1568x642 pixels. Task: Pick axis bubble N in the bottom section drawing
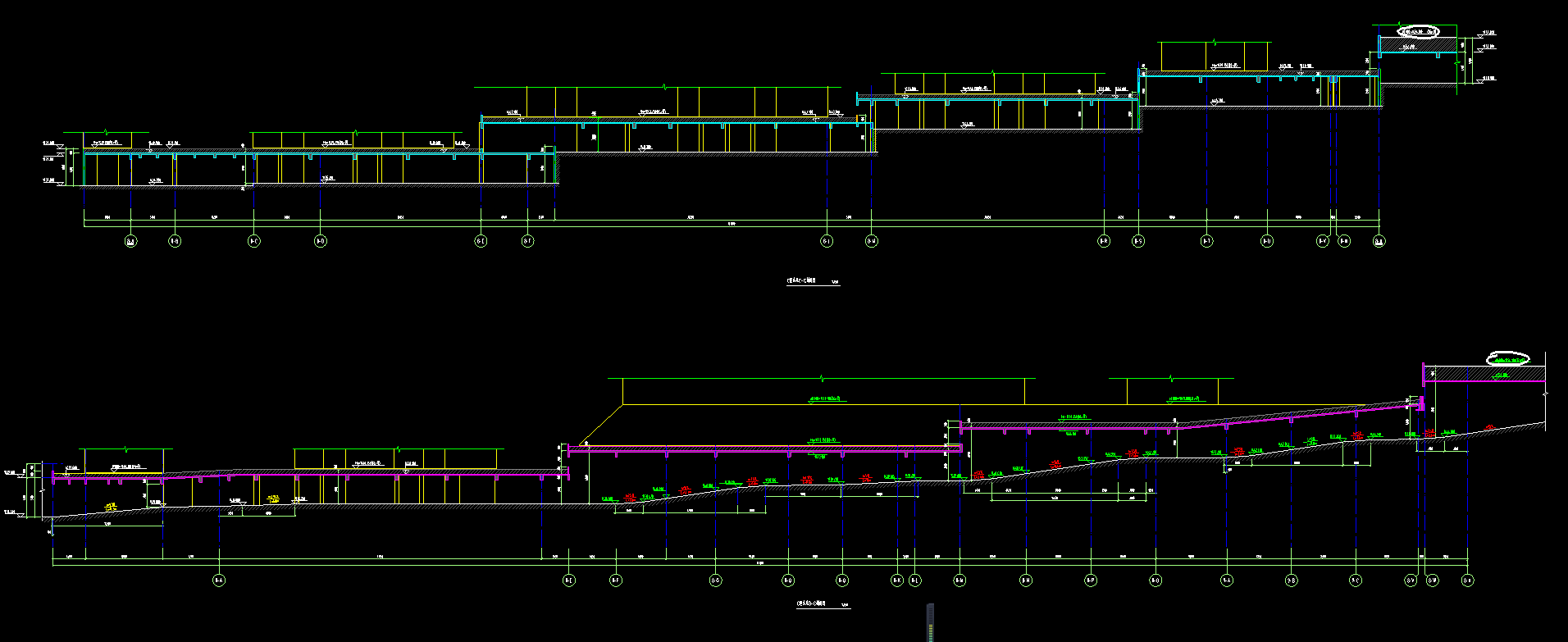tap(1026, 581)
